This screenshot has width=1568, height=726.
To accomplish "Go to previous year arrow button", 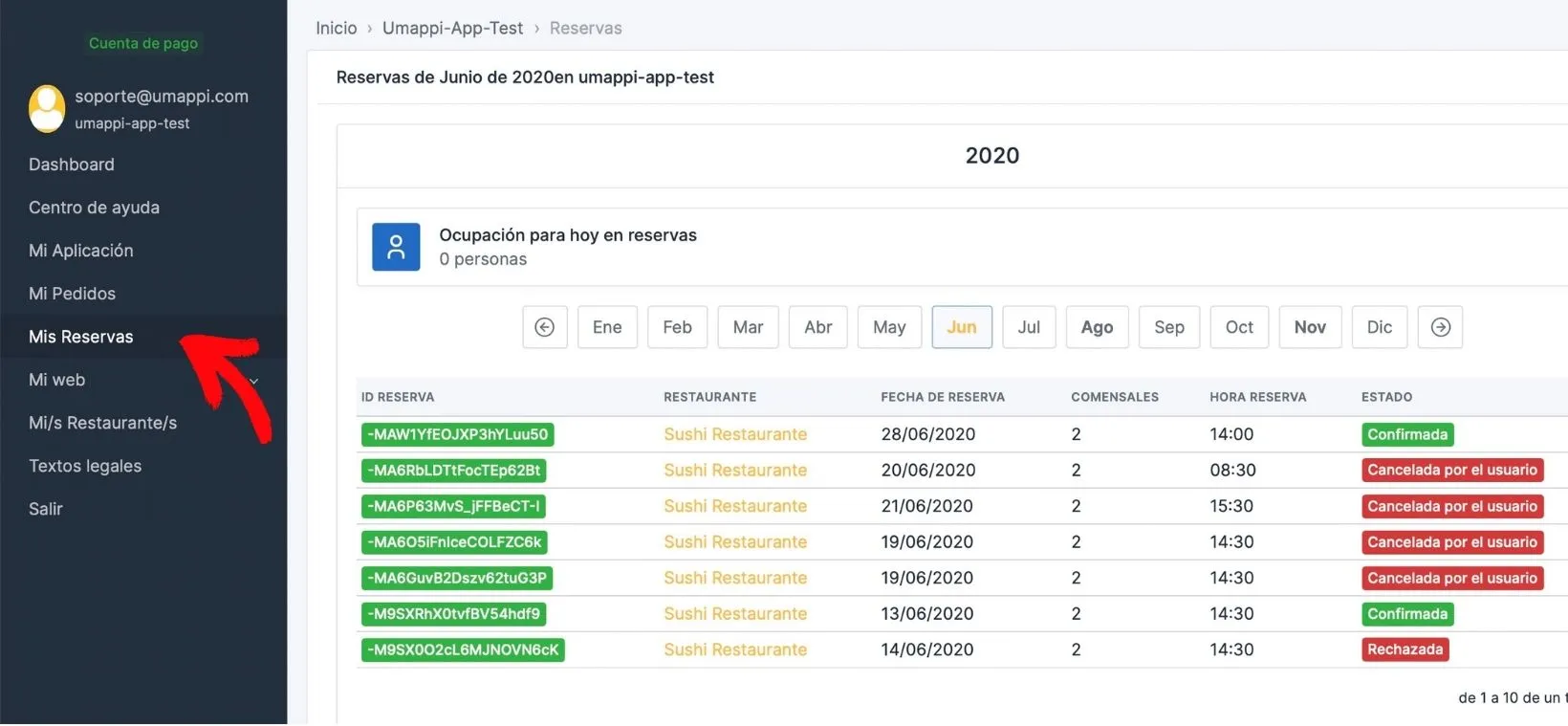I will 545,327.
